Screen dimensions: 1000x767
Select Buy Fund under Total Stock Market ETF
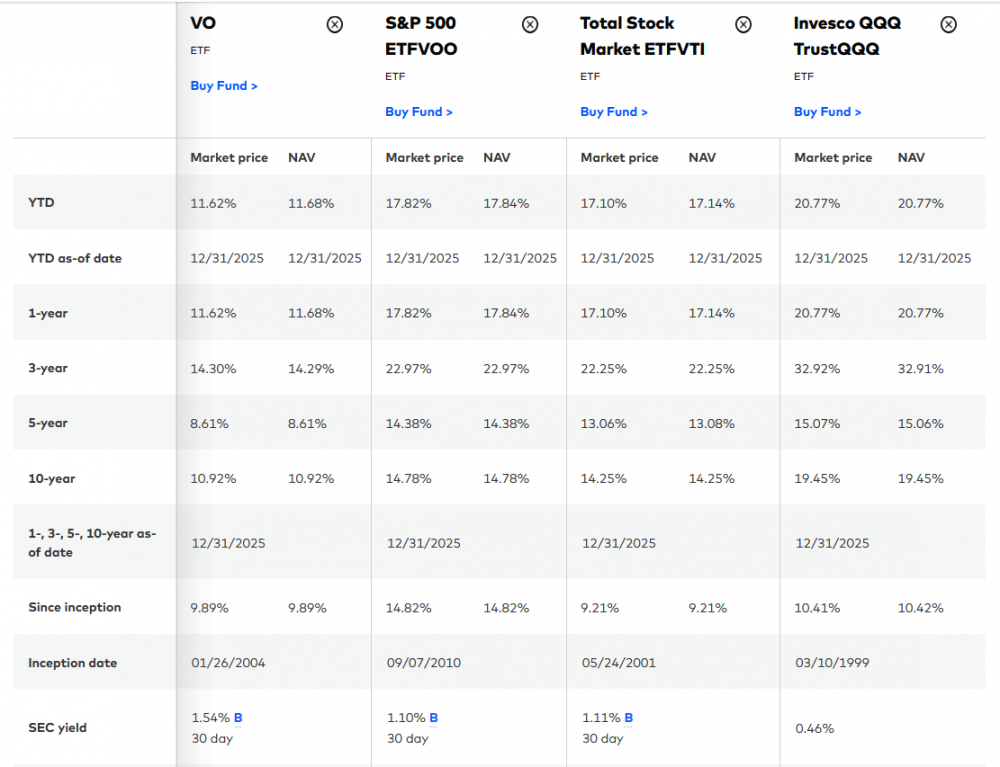click(614, 112)
